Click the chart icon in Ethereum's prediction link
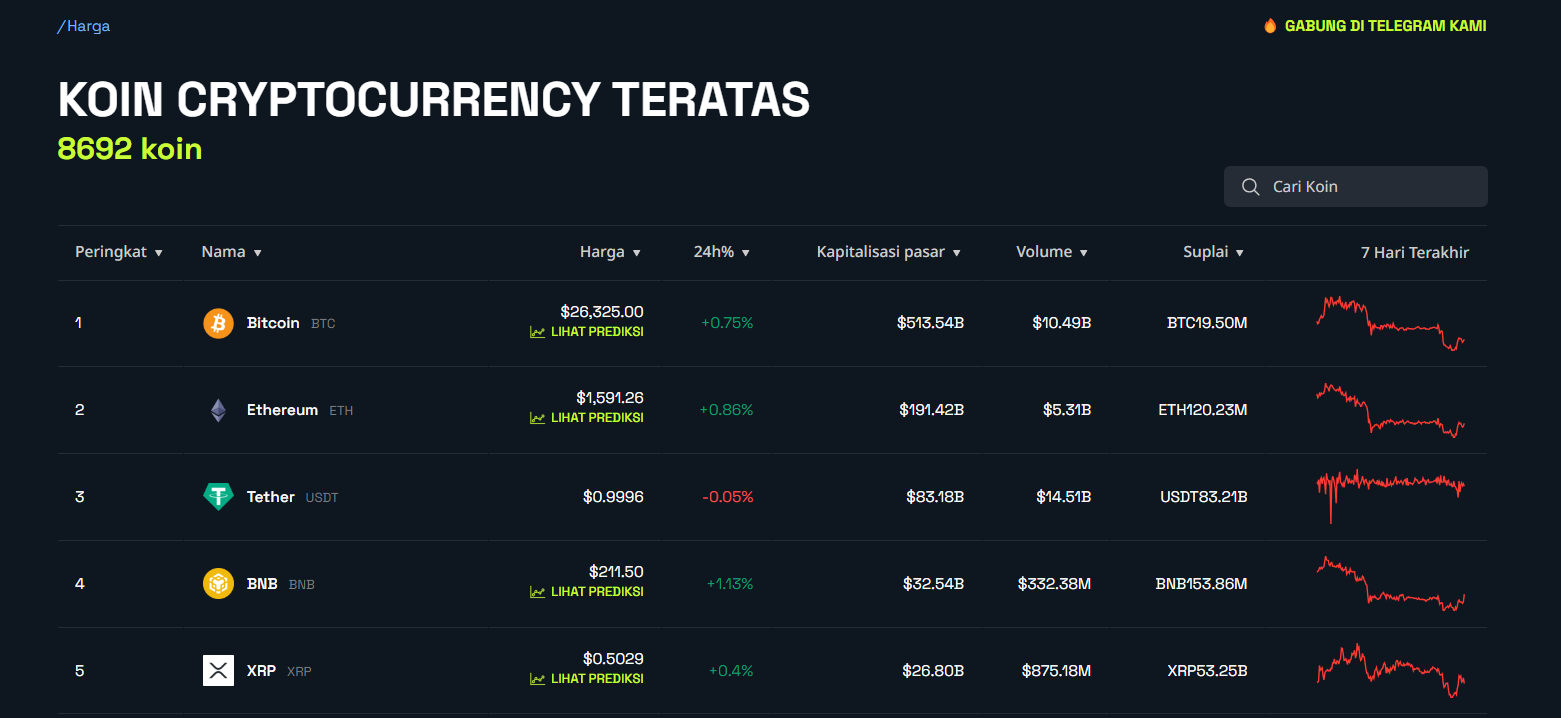Viewport: 1561px width, 718px height. click(x=537, y=418)
